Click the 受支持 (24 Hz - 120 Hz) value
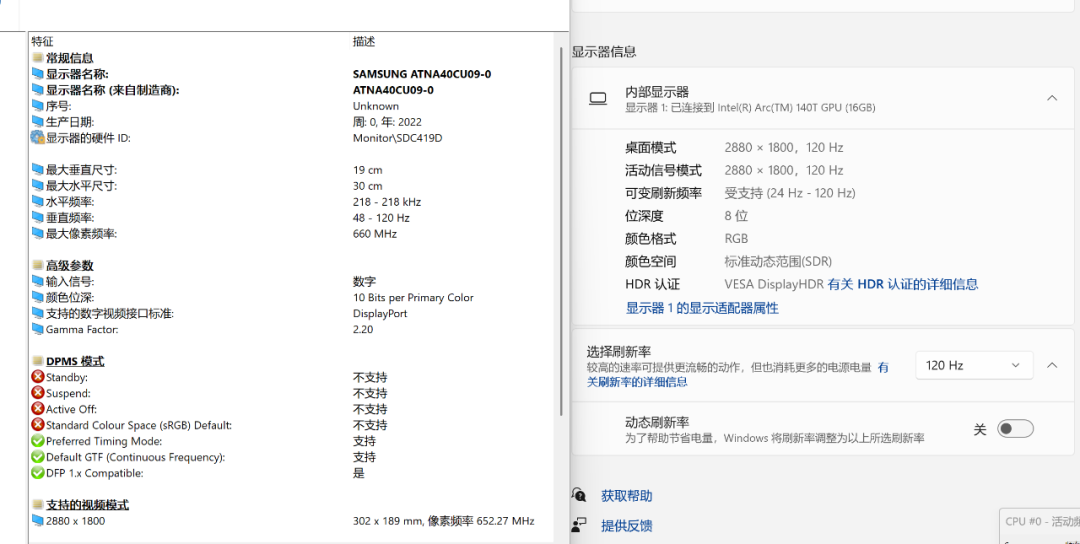Viewport: 1080px width, 544px height. click(789, 193)
